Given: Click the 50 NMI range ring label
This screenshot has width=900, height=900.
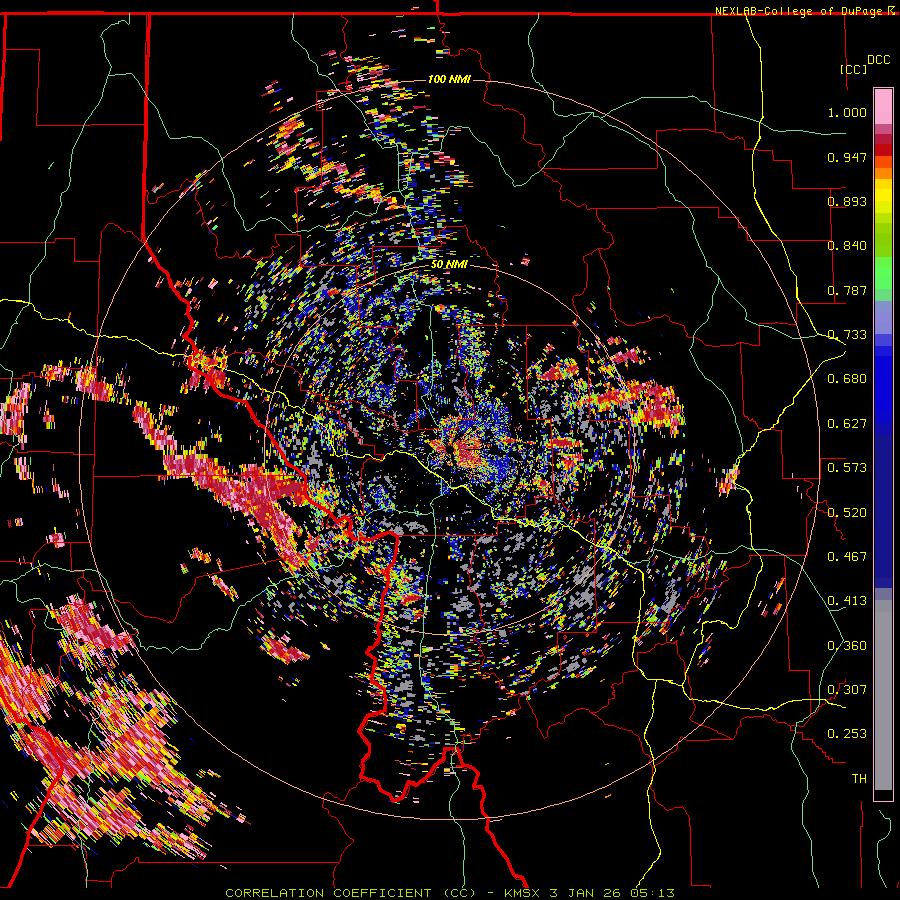Looking at the screenshot, I should point(449,265).
